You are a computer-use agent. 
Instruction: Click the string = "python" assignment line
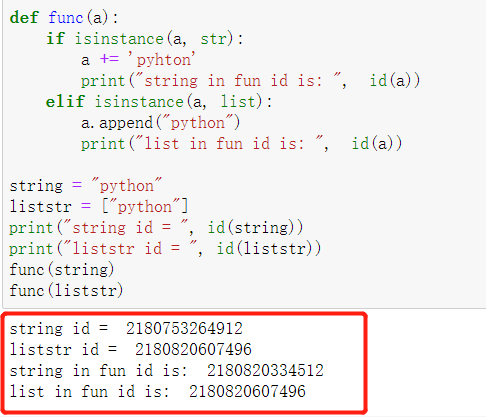coord(86,186)
